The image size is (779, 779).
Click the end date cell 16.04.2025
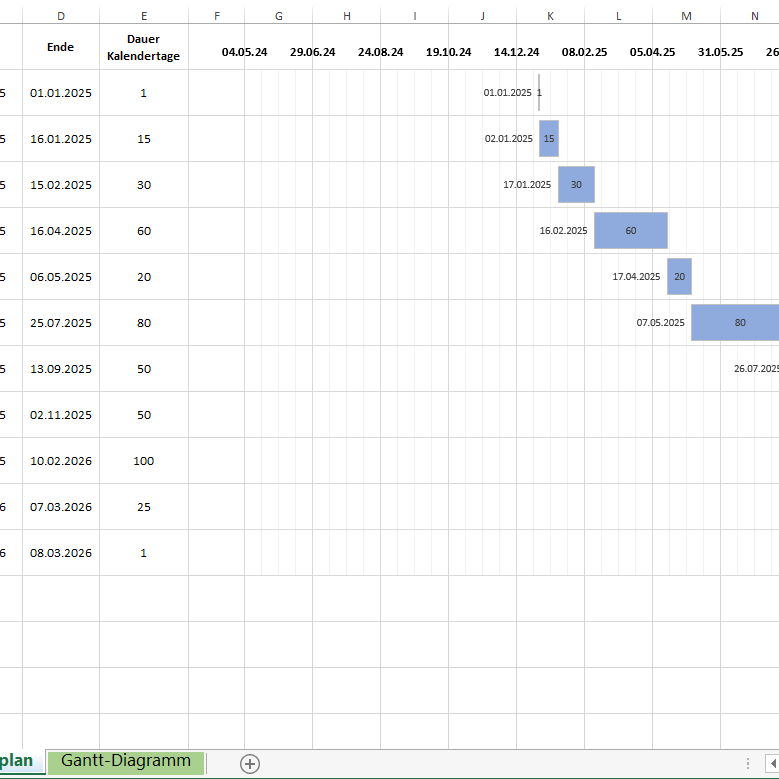[x=61, y=231]
